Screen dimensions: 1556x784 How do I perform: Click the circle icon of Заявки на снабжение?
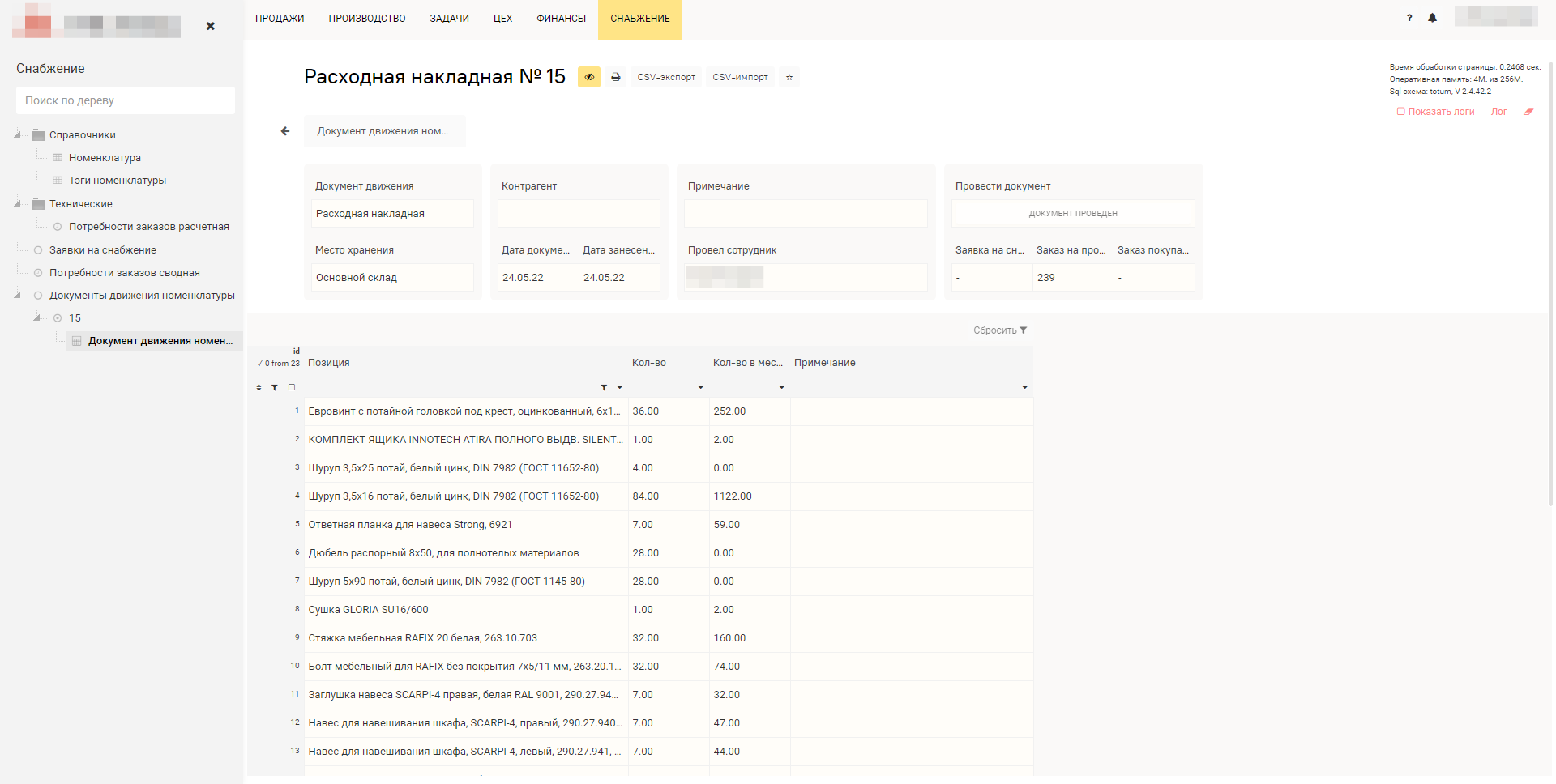coord(38,250)
